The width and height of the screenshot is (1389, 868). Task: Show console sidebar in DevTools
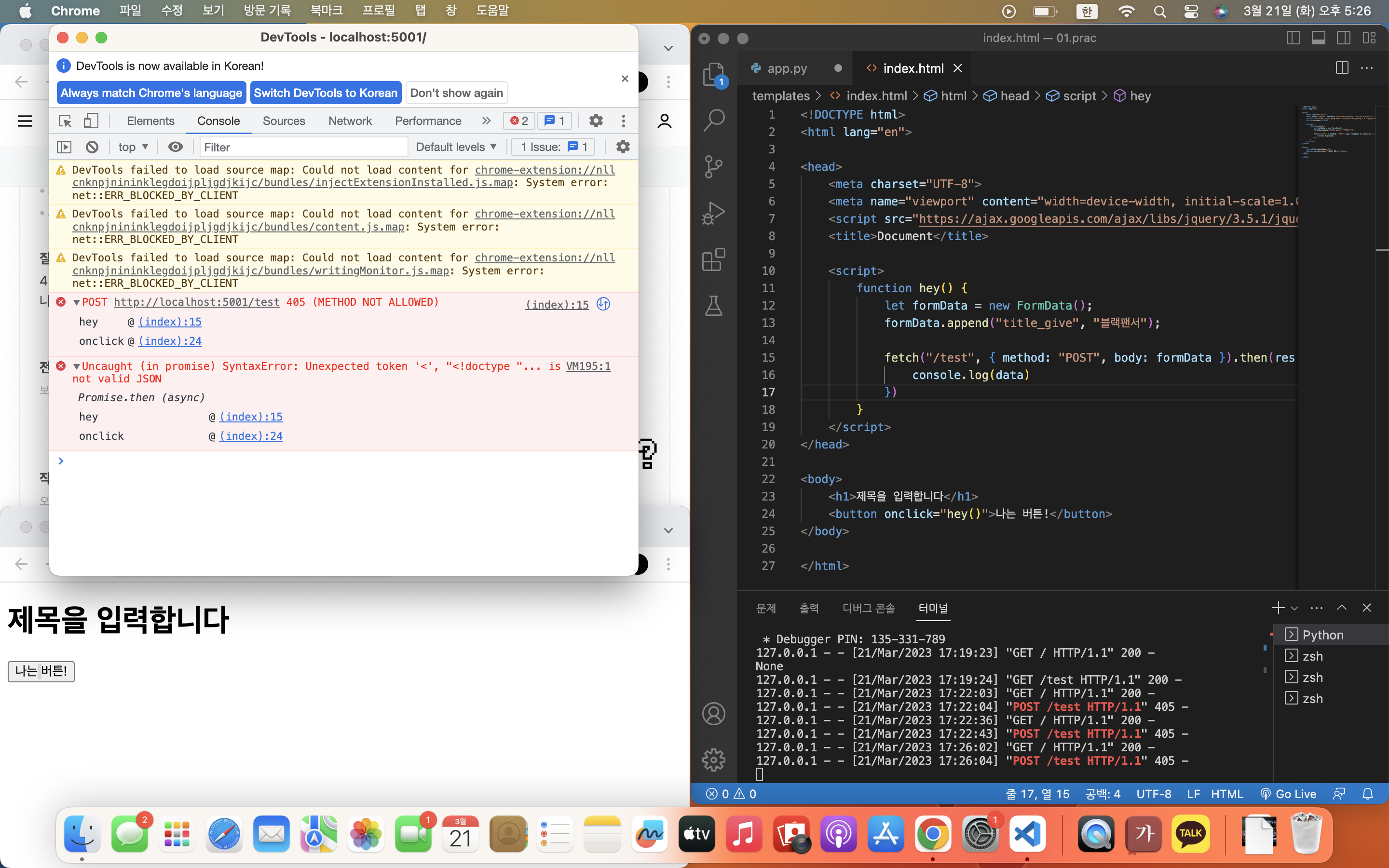point(64,147)
